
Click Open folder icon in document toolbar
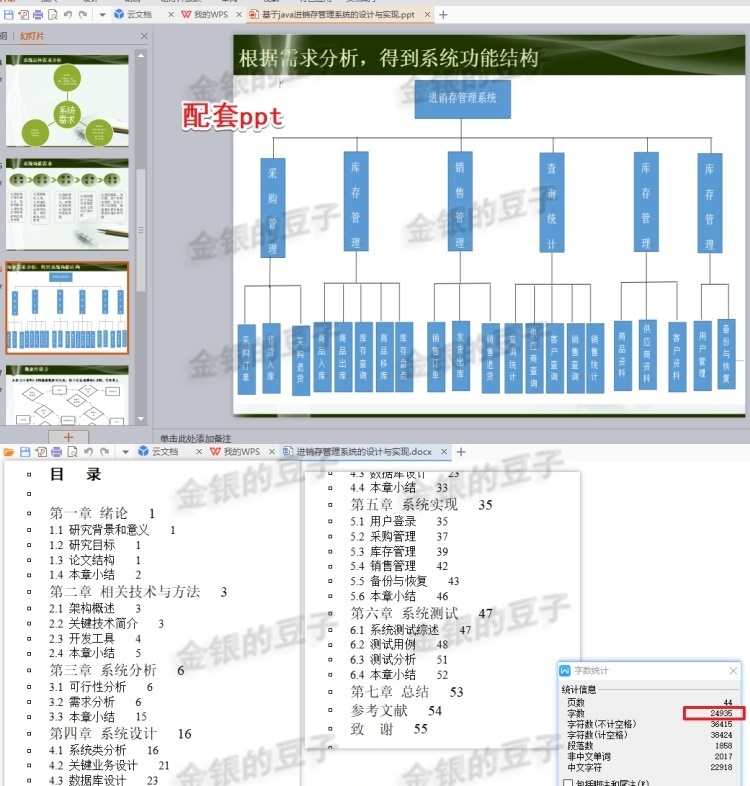9,452
